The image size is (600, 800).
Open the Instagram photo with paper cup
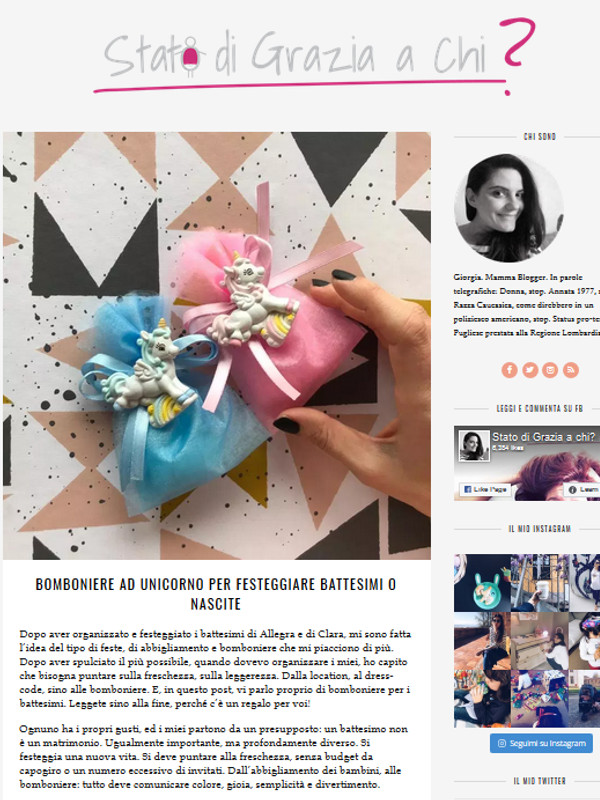click(x=540, y=583)
